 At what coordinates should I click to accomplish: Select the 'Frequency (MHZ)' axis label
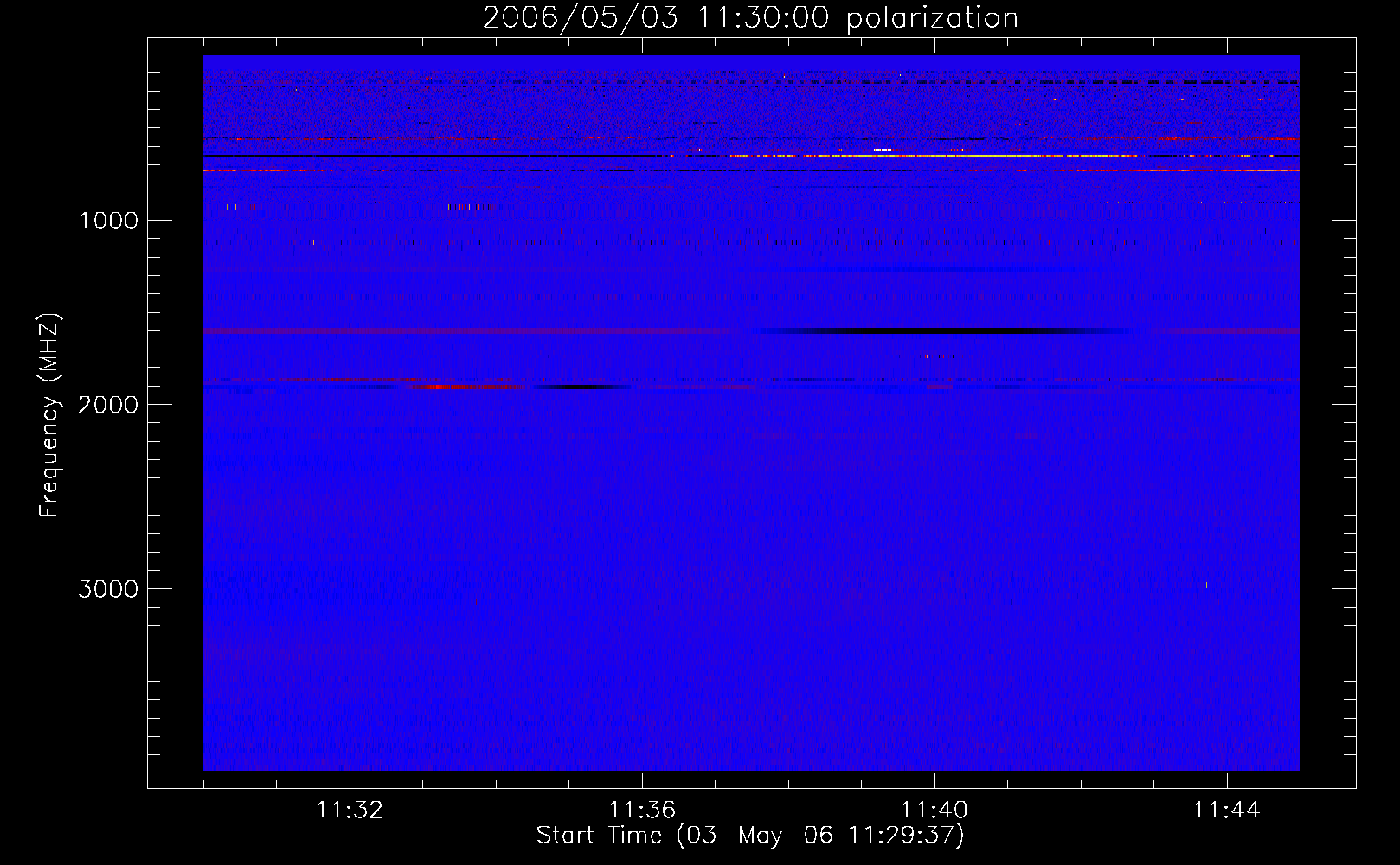click(50, 415)
